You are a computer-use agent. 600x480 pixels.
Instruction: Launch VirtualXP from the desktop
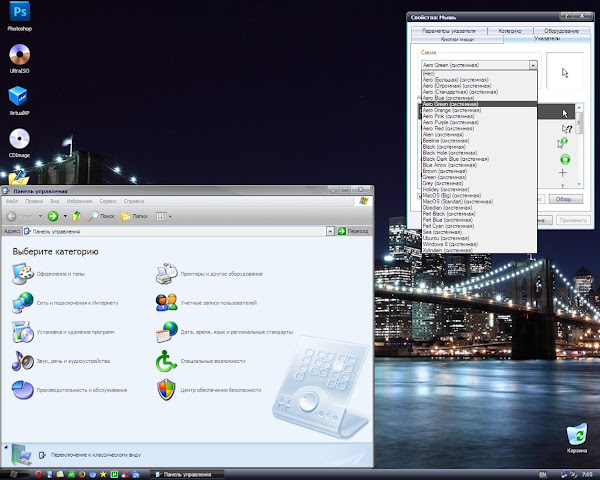point(18,97)
